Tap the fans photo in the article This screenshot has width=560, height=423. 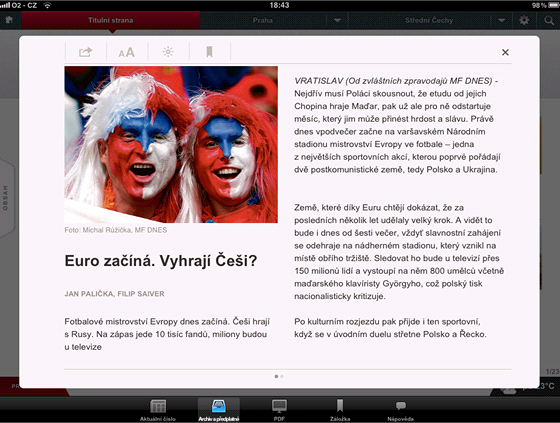pyautogui.click(x=171, y=145)
